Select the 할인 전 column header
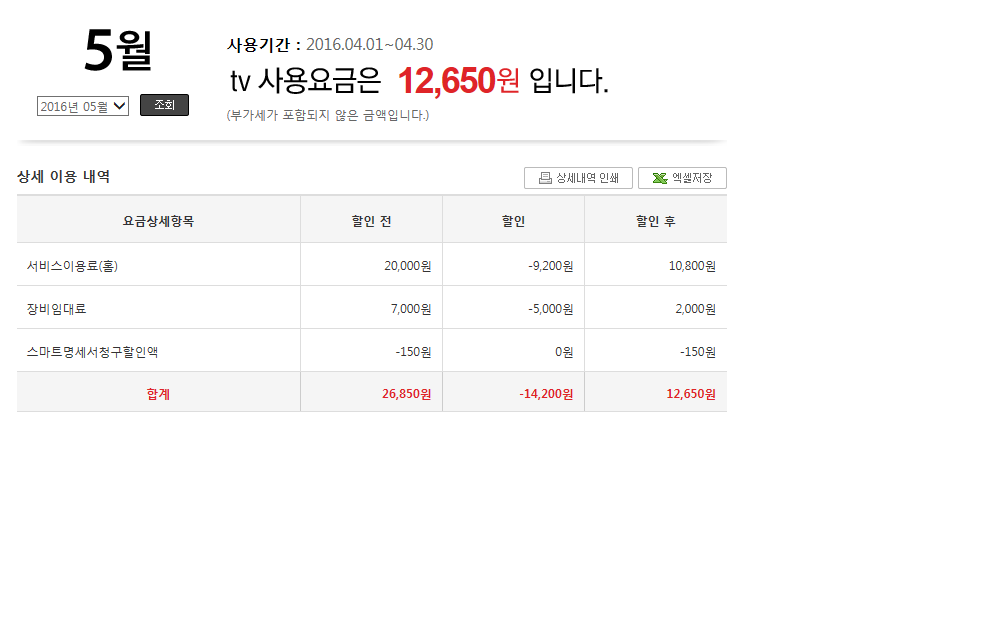This screenshot has width=1000, height=624. point(371,221)
